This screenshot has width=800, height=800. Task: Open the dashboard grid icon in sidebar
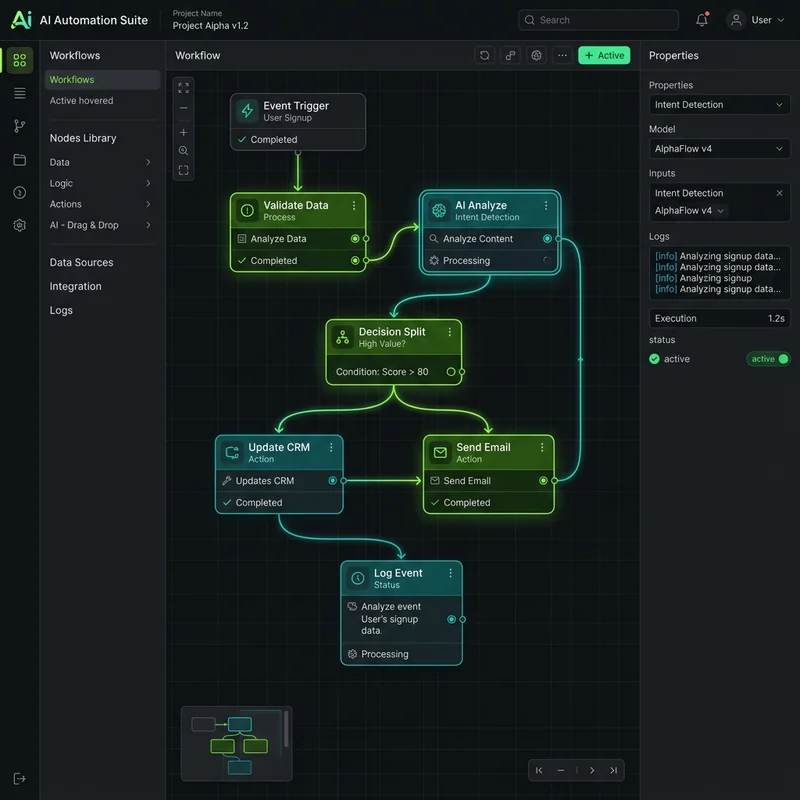[x=19, y=60]
